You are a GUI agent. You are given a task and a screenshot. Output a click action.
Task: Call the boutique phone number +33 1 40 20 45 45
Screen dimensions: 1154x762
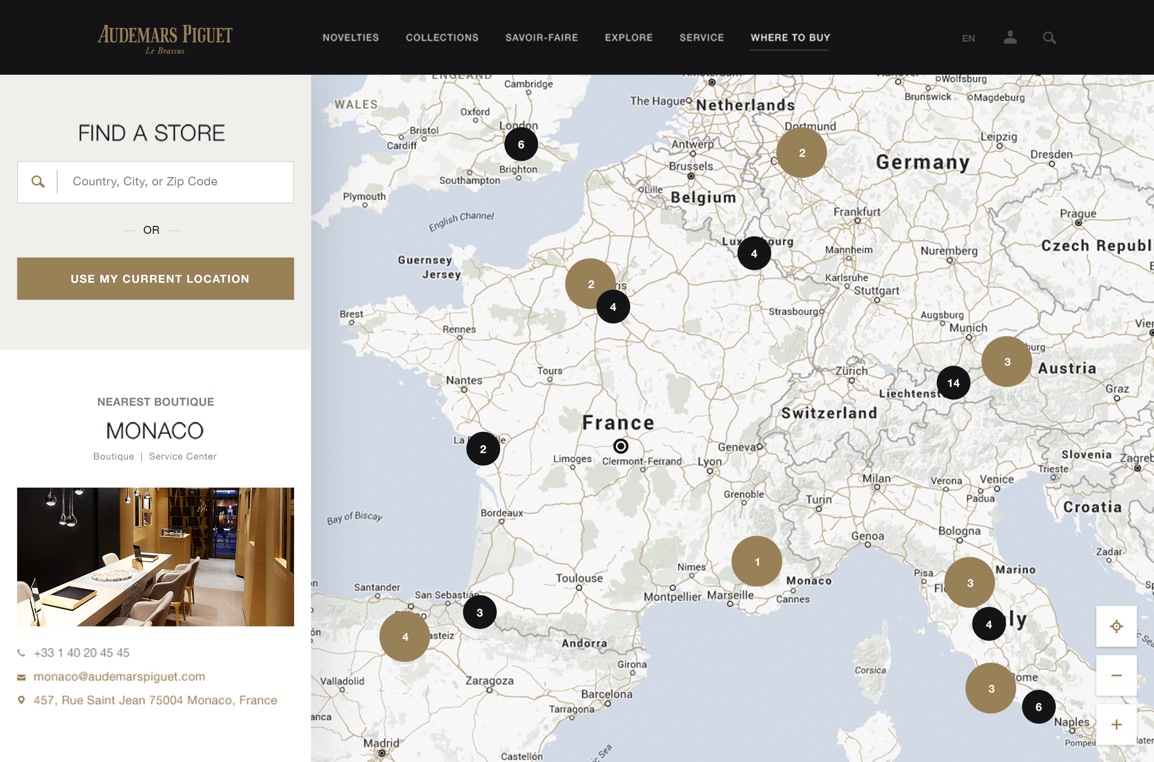coord(81,652)
